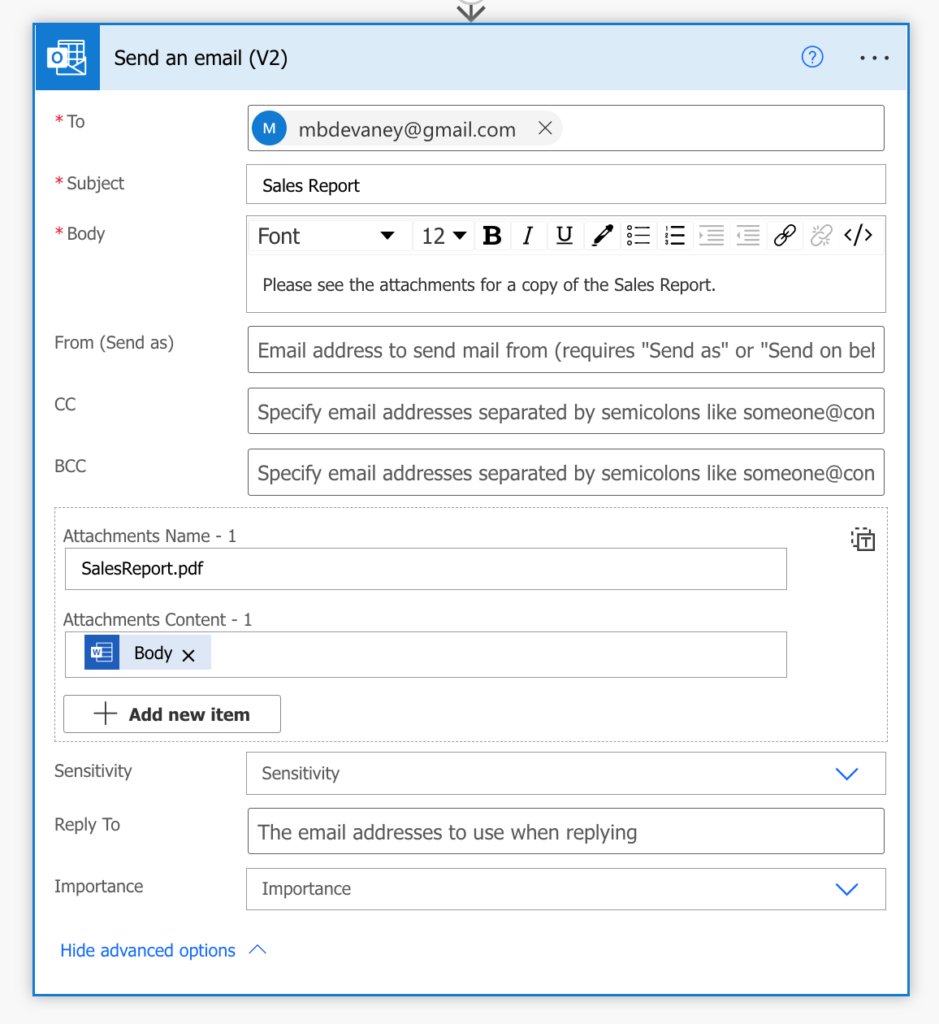Apply underline formatting in the Body editor
This screenshot has height=1024, width=939.
[564, 235]
